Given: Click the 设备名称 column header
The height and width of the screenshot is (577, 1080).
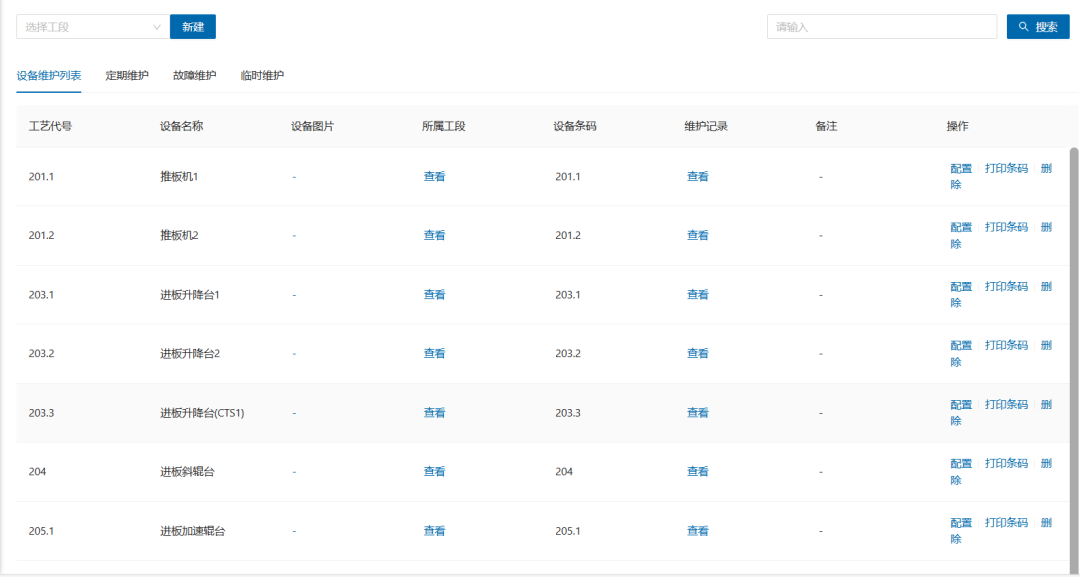Looking at the screenshot, I should point(182,127).
